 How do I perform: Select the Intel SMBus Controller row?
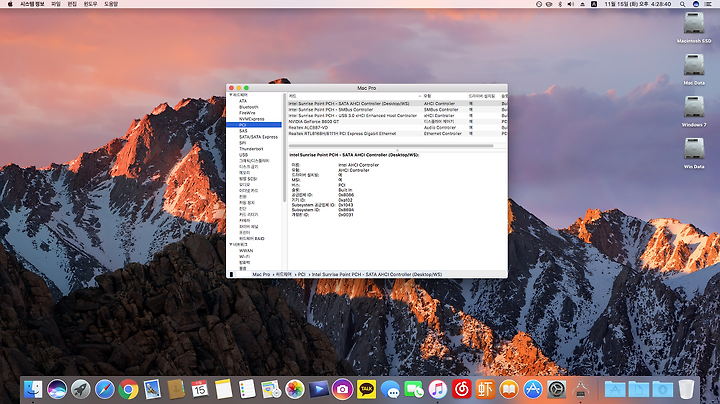[x=397, y=110]
